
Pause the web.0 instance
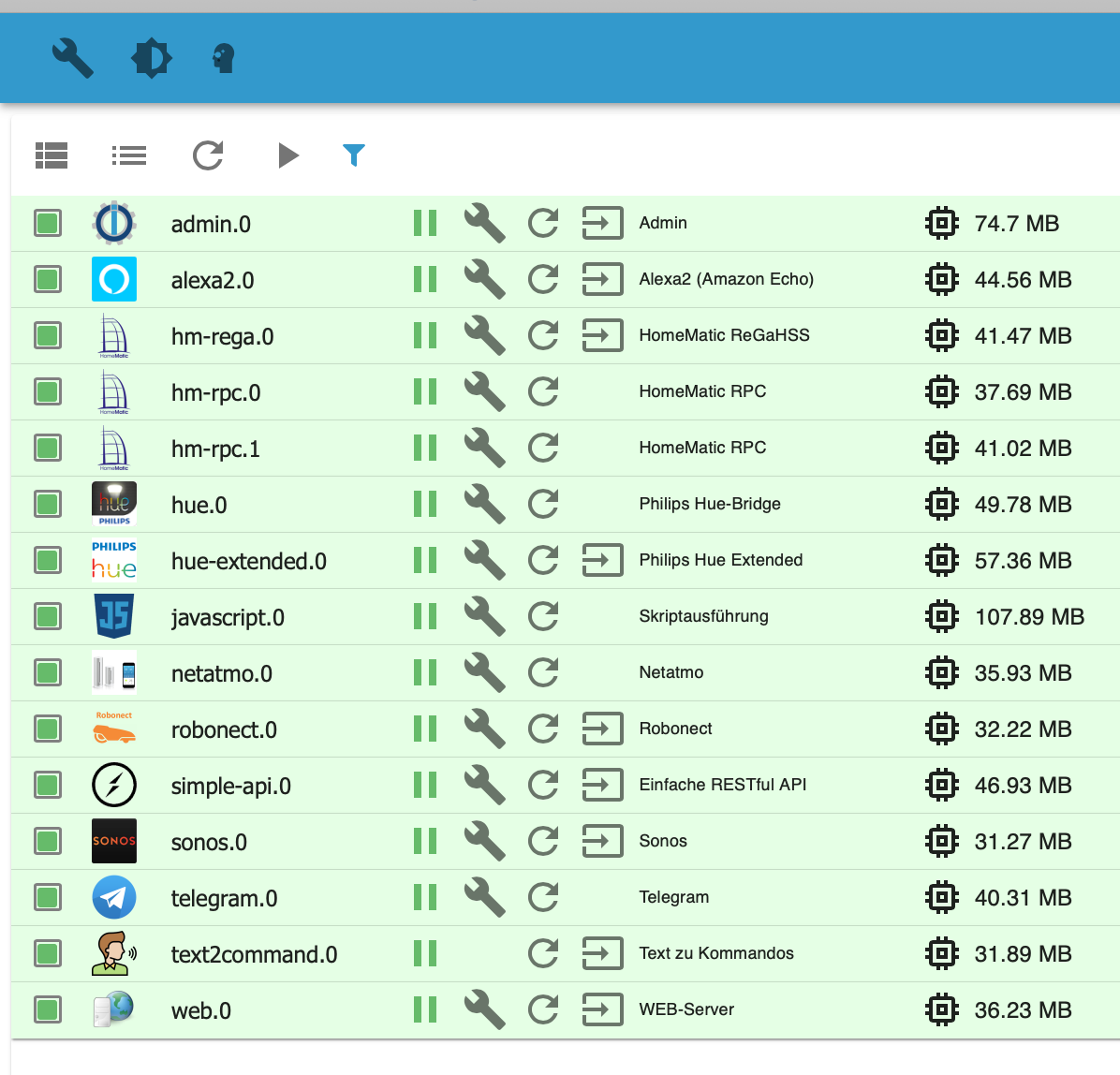point(425,1009)
